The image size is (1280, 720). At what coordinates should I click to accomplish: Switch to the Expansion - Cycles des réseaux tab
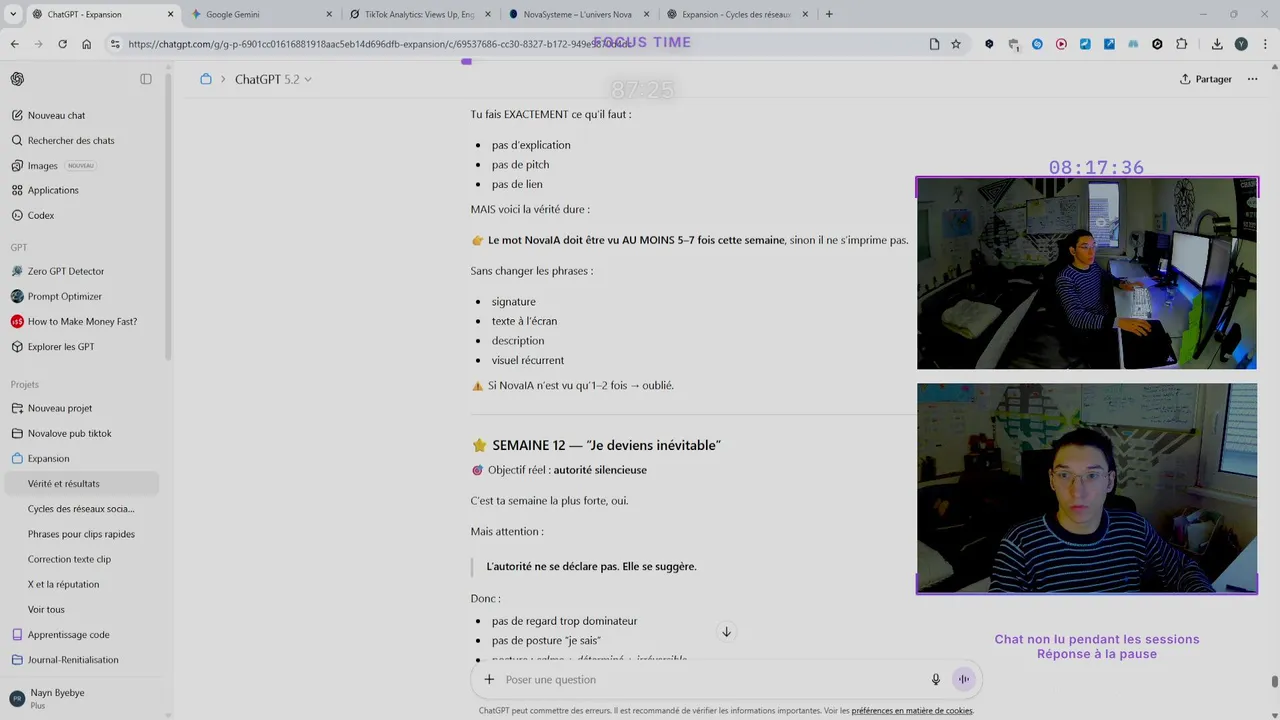738,14
